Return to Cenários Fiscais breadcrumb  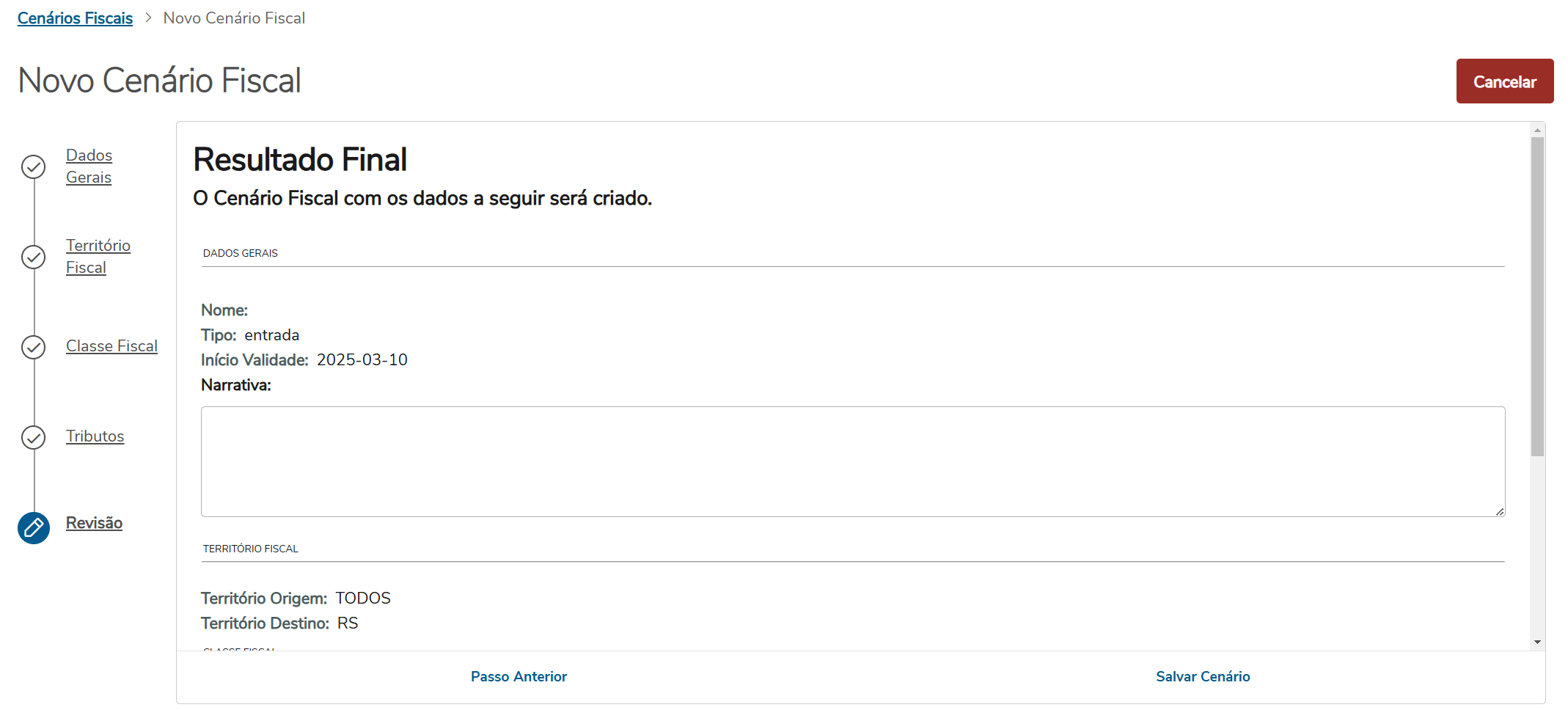[75, 18]
